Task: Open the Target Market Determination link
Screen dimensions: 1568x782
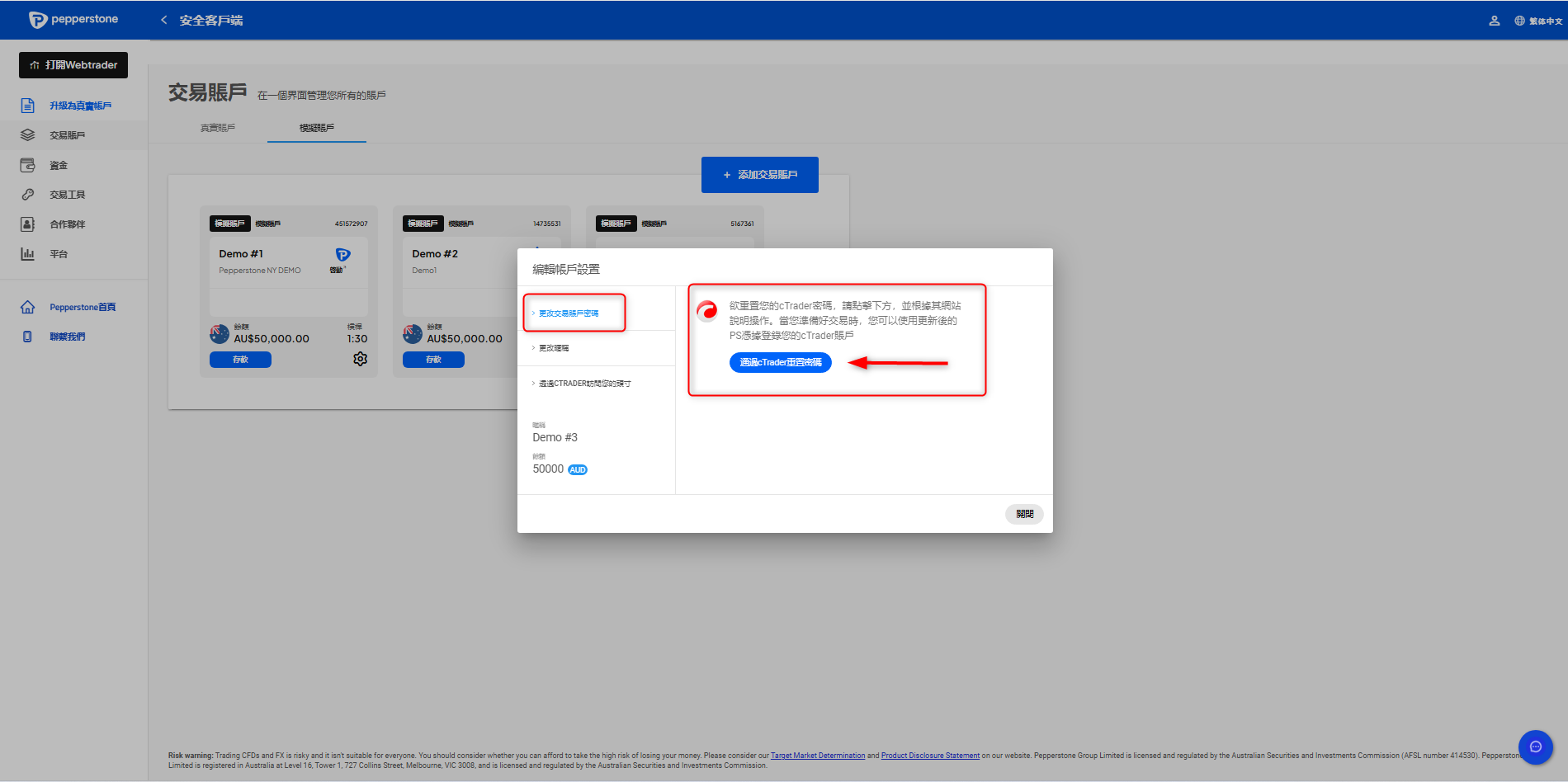Action: click(817, 756)
